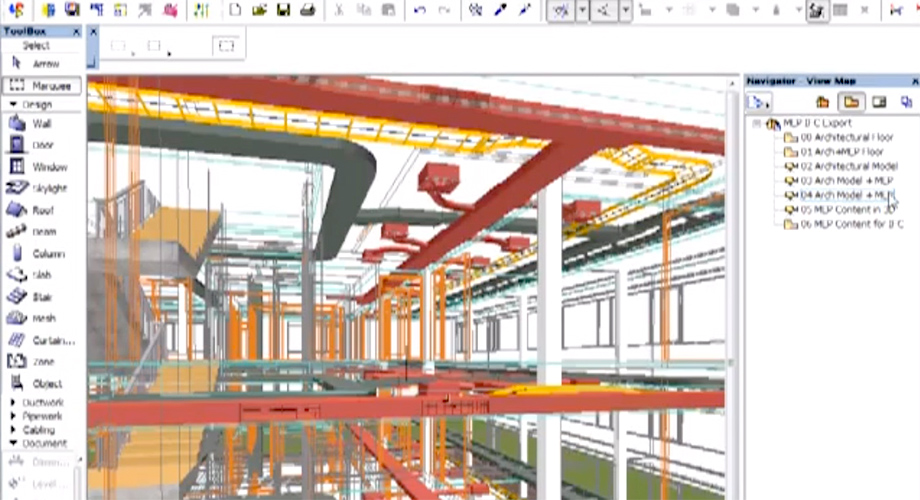
Task: Click the Cut scissors icon
Action: click(x=339, y=10)
